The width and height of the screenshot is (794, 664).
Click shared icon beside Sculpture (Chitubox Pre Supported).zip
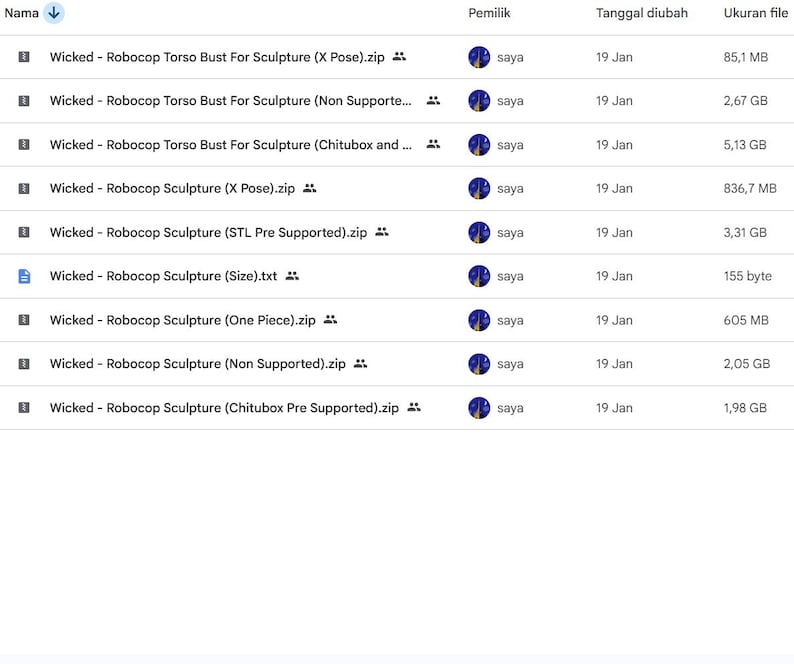(414, 407)
